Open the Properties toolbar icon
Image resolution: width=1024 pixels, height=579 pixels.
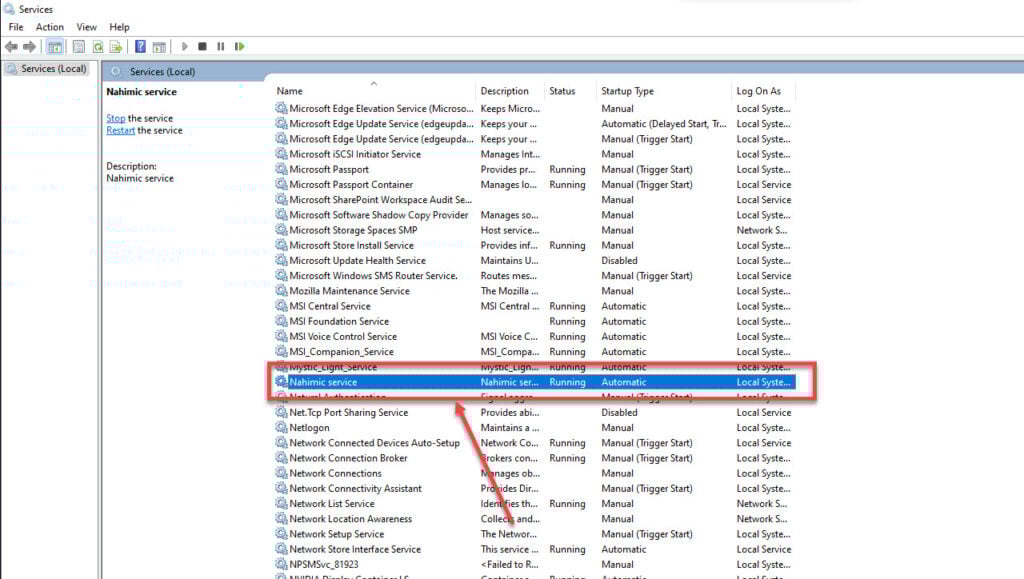78,46
